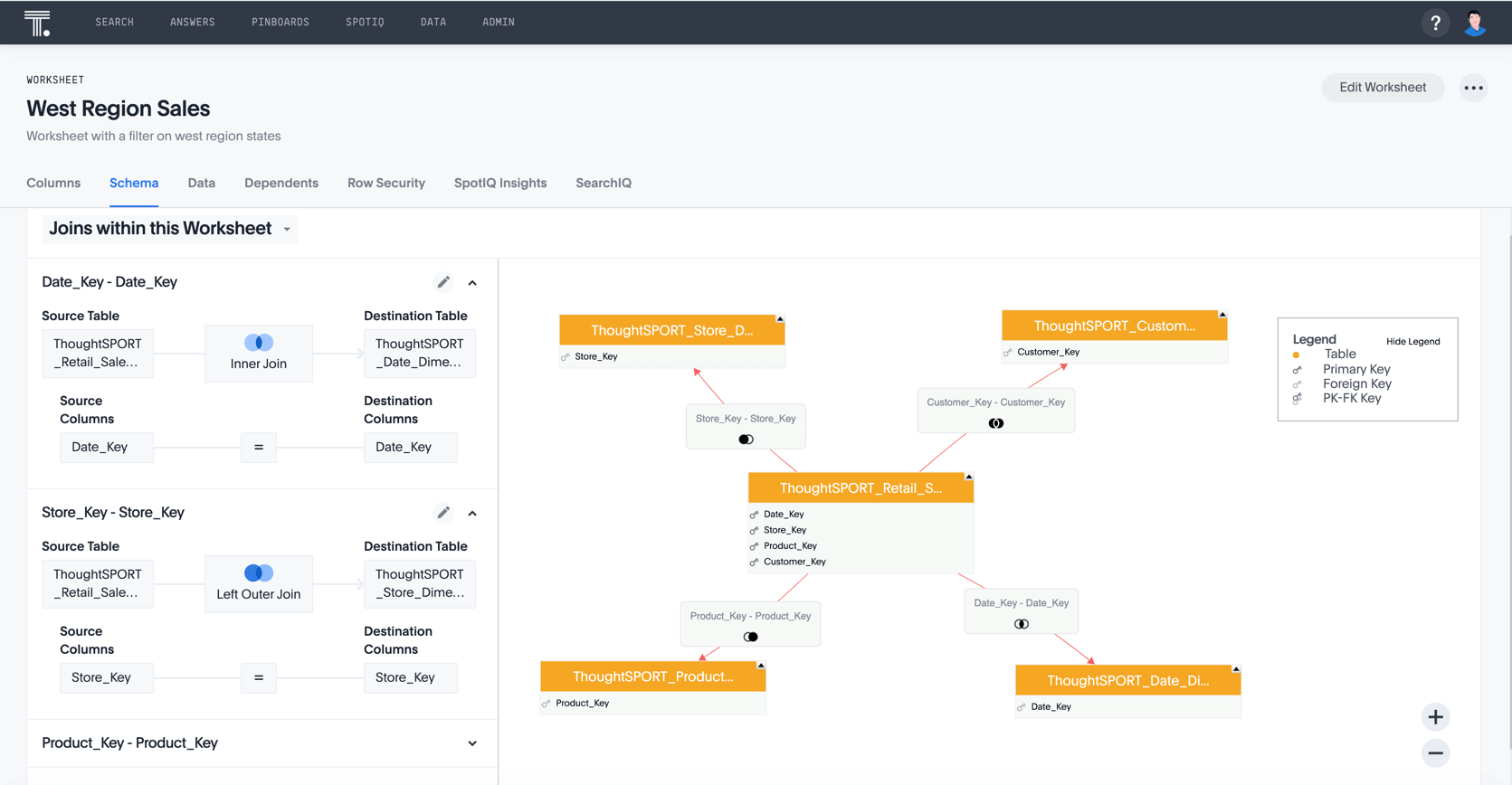Click Store_Key column in Store_D table
This screenshot has width=1512, height=785.
point(595,356)
